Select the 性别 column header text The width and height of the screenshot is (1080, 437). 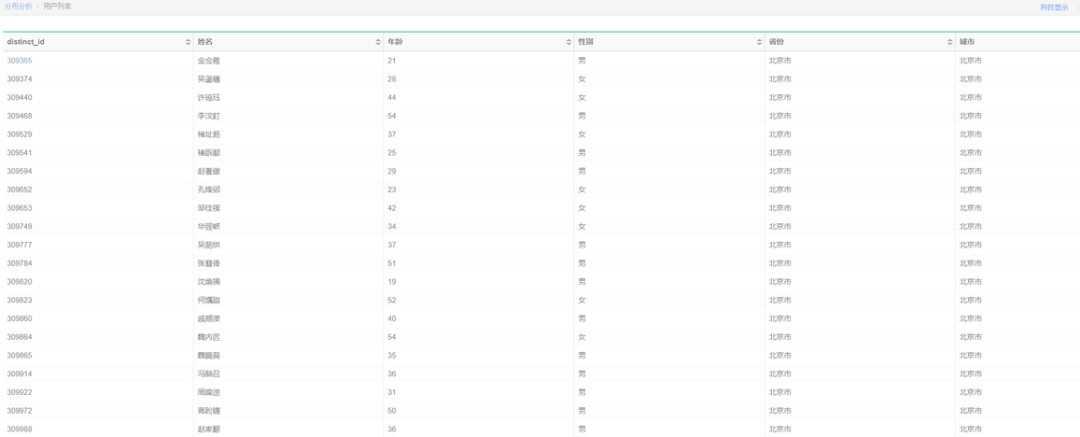[x=586, y=42]
